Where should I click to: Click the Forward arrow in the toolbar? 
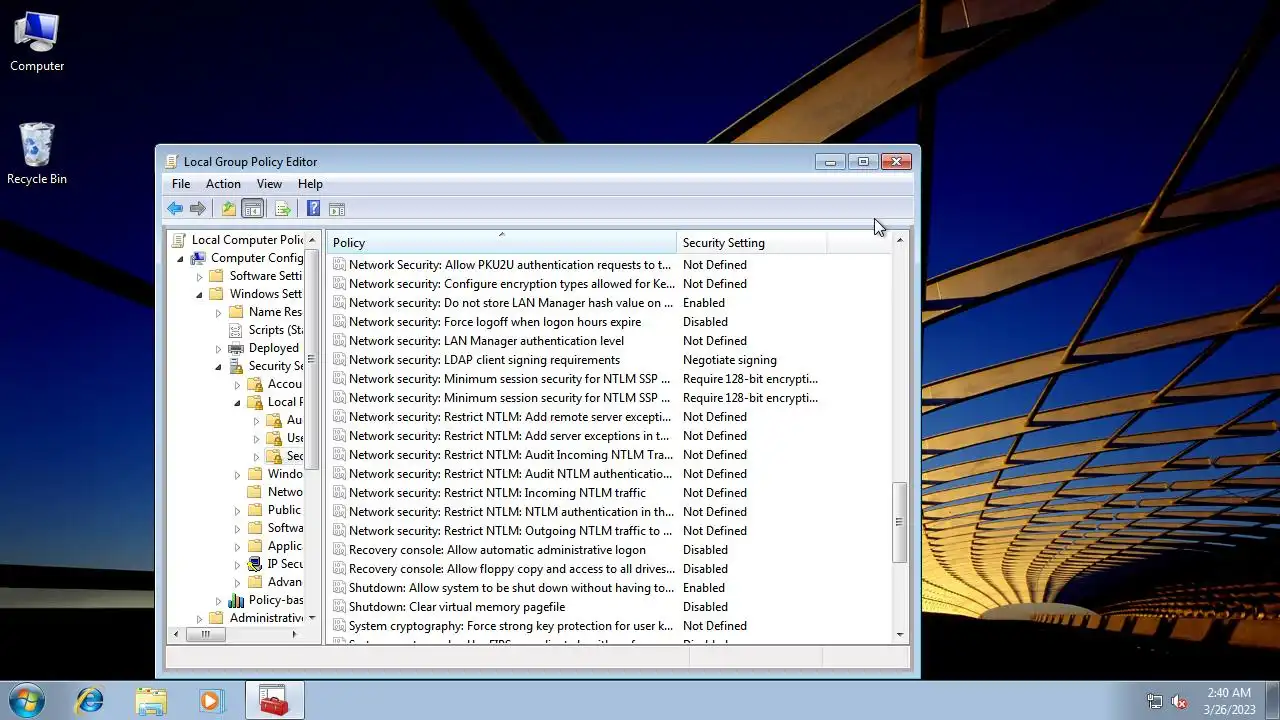click(x=198, y=209)
